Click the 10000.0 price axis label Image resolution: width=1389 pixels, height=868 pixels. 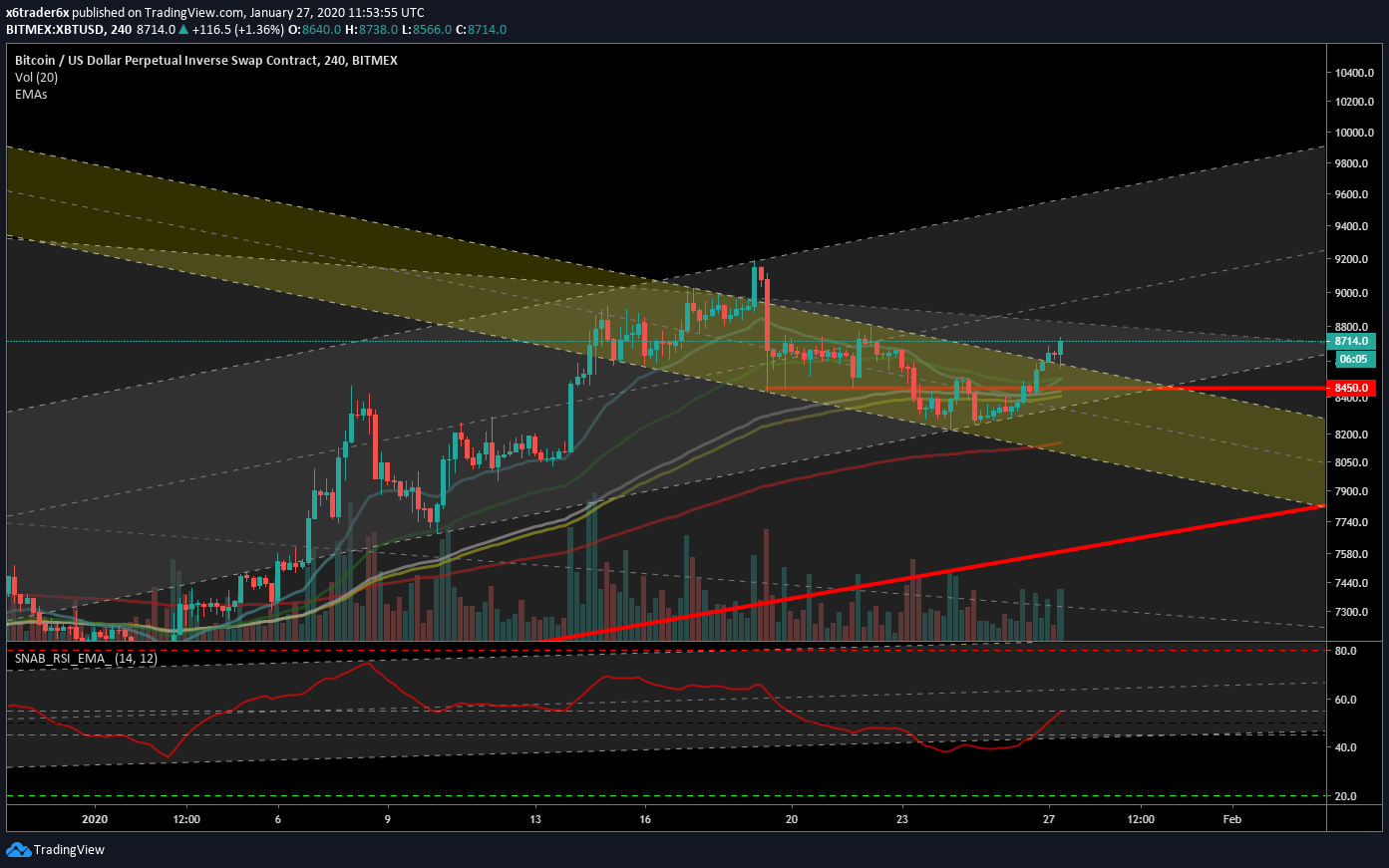point(1356,133)
